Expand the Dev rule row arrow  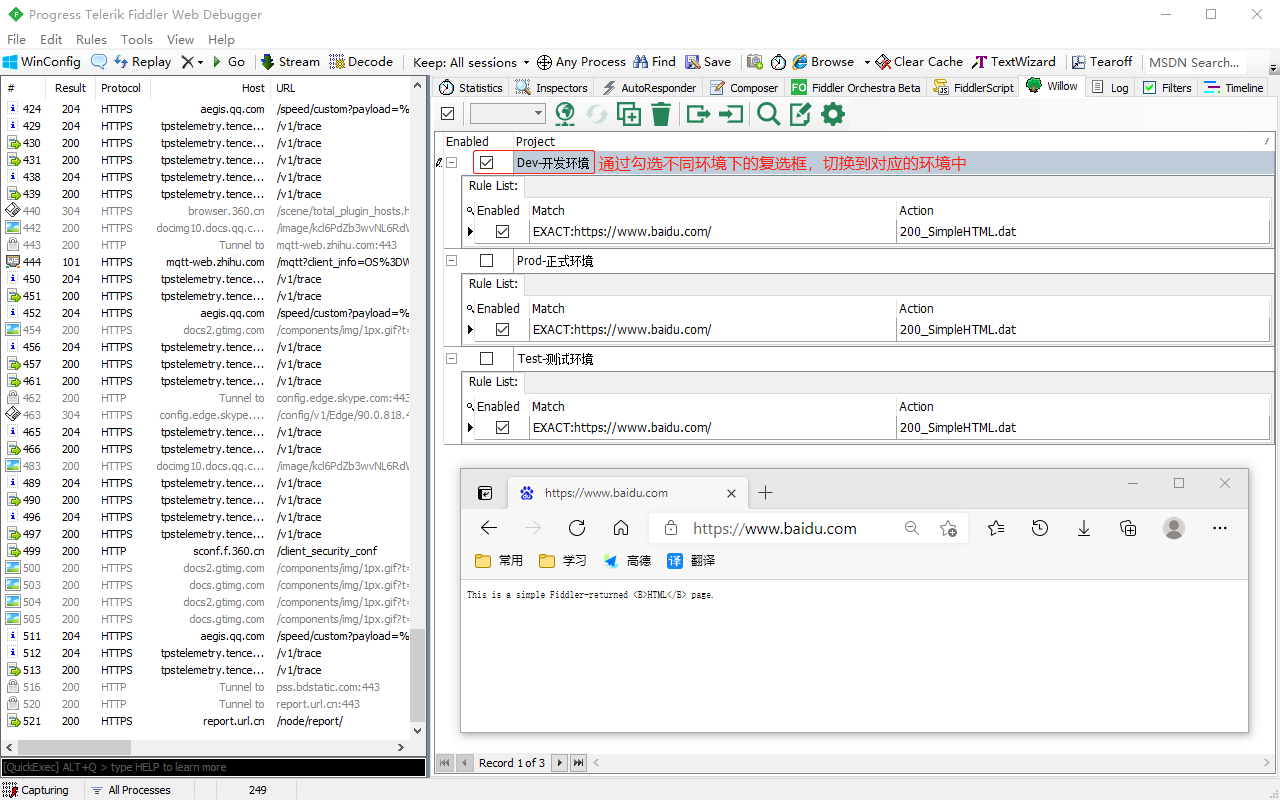[x=470, y=232]
